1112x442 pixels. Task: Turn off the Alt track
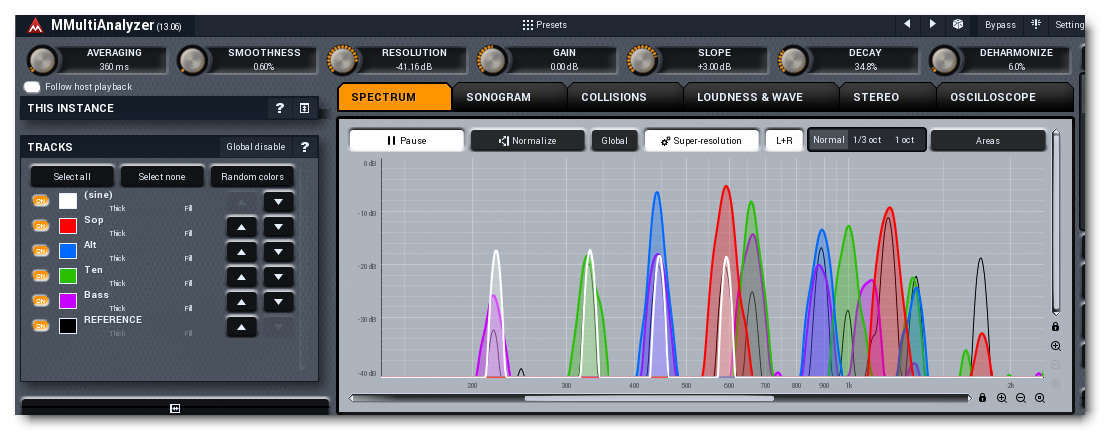[40, 250]
